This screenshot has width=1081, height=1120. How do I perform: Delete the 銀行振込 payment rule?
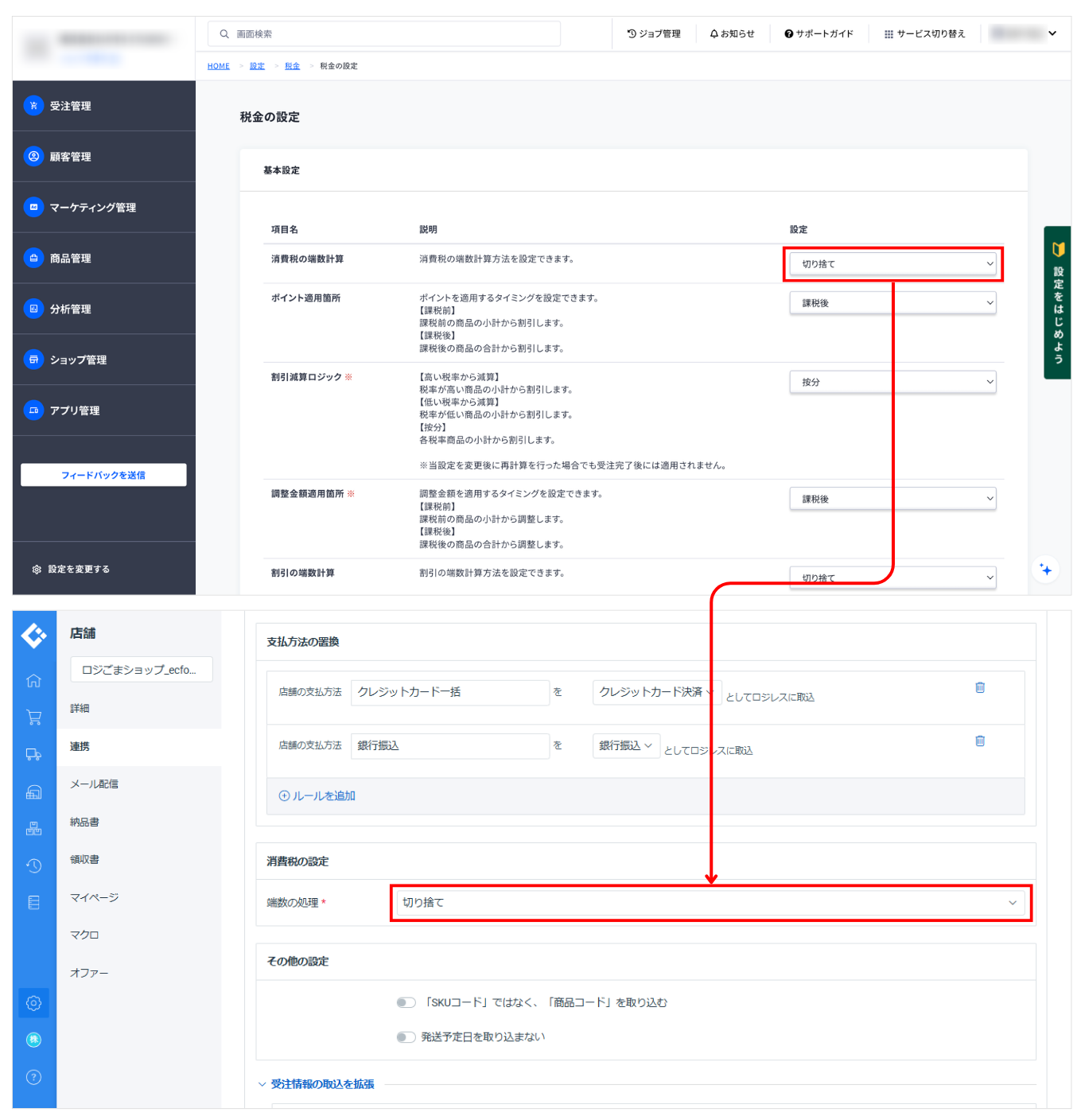click(x=980, y=741)
